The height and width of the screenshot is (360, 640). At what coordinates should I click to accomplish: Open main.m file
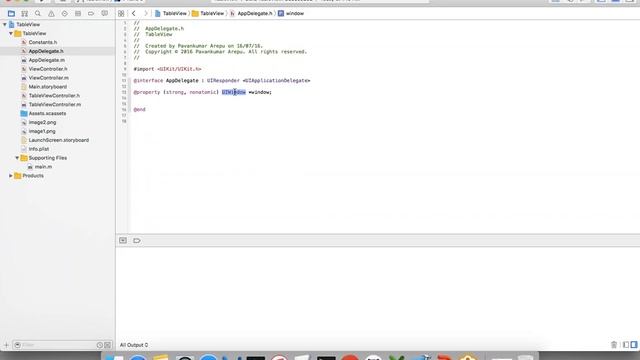tap(43, 167)
